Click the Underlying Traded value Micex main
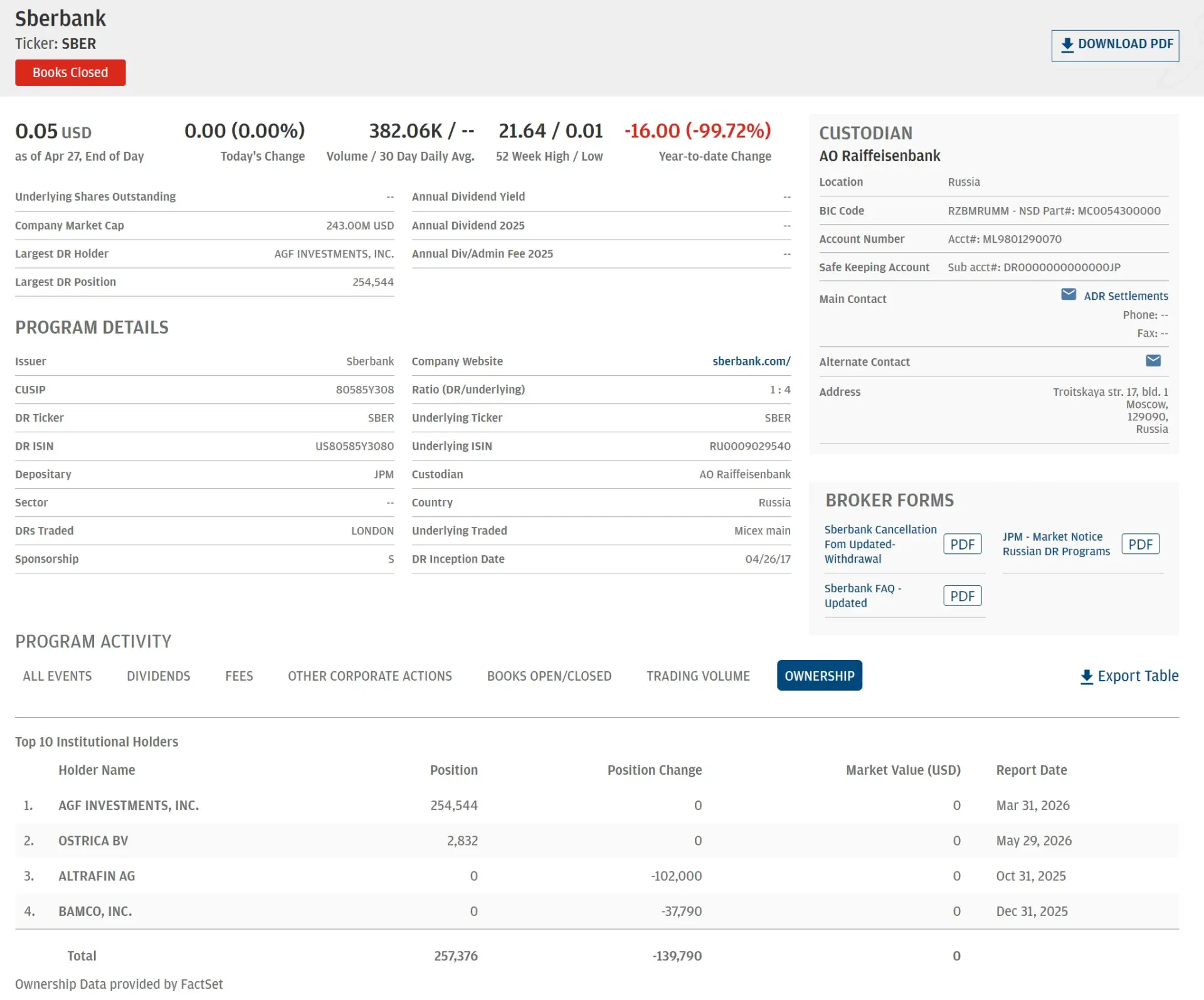Screen dimensions: 1204x1000 pyautogui.click(x=763, y=531)
